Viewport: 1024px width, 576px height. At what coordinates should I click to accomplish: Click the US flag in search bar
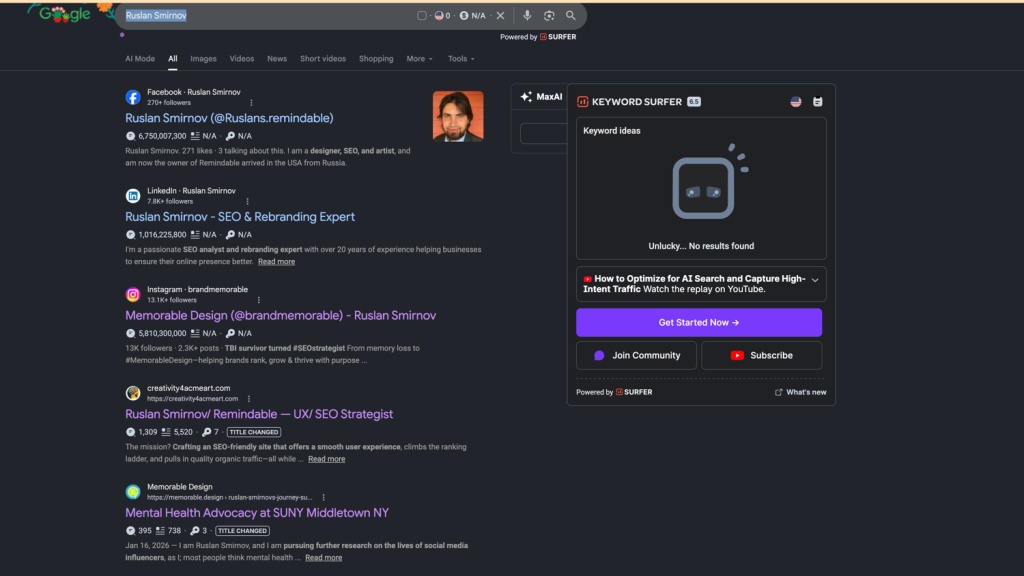439,16
